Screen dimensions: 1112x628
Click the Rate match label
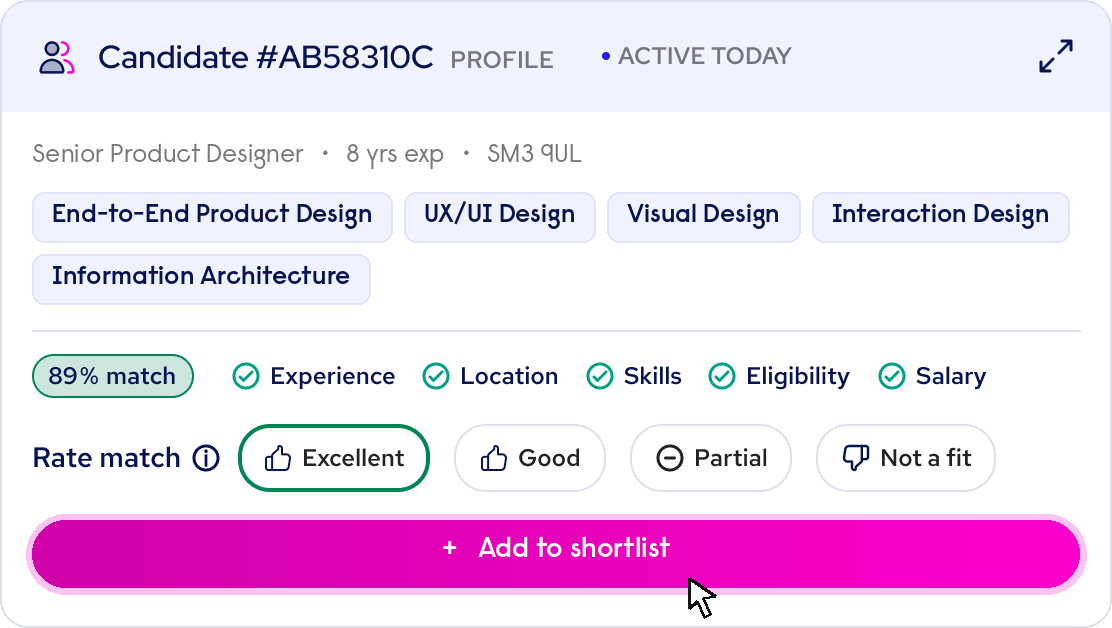(106, 458)
